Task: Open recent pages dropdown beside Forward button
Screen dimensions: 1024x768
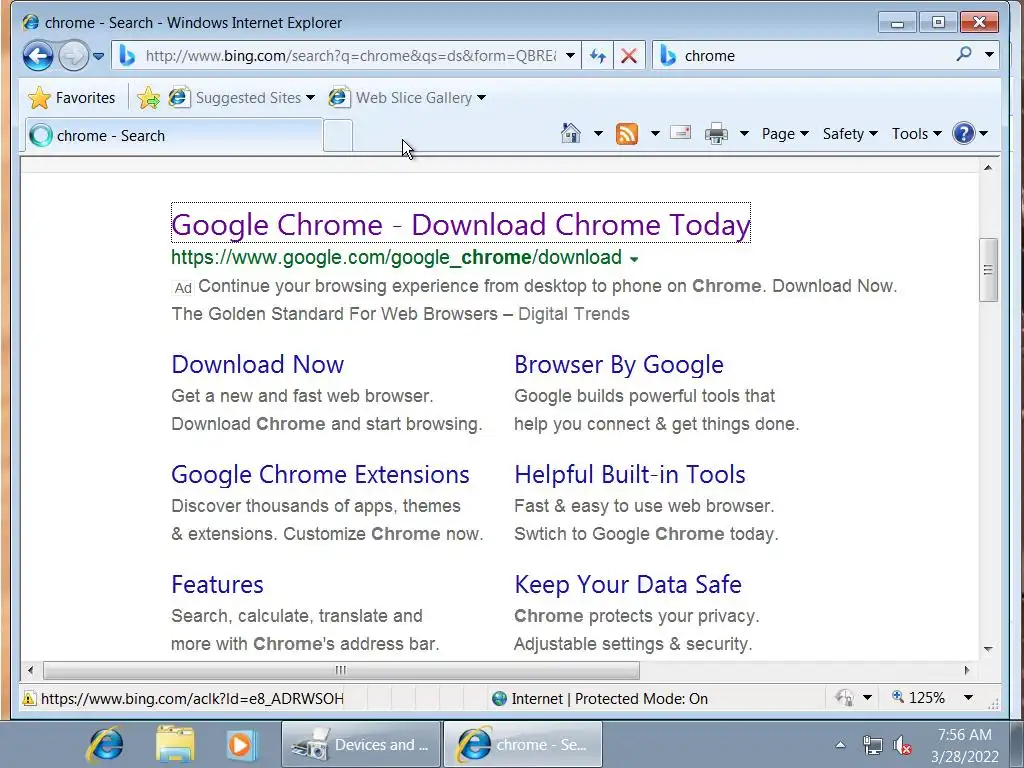Action: (x=99, y=56)
